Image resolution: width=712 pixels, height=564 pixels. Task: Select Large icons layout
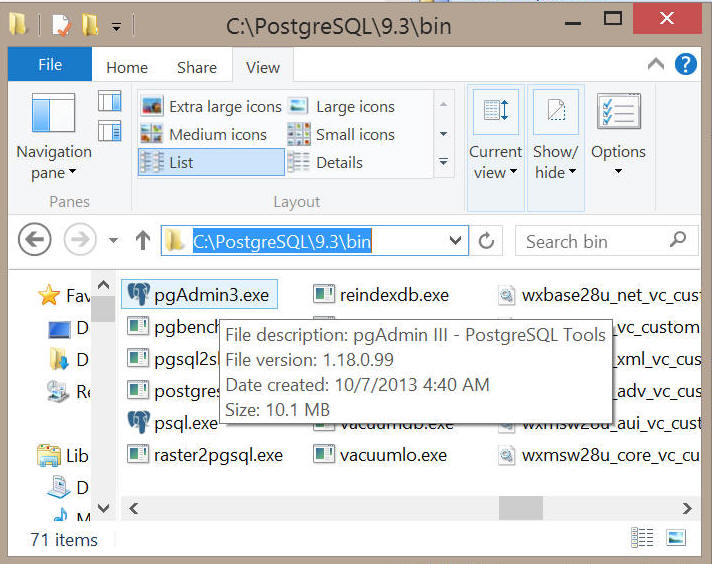coord(341,106)
